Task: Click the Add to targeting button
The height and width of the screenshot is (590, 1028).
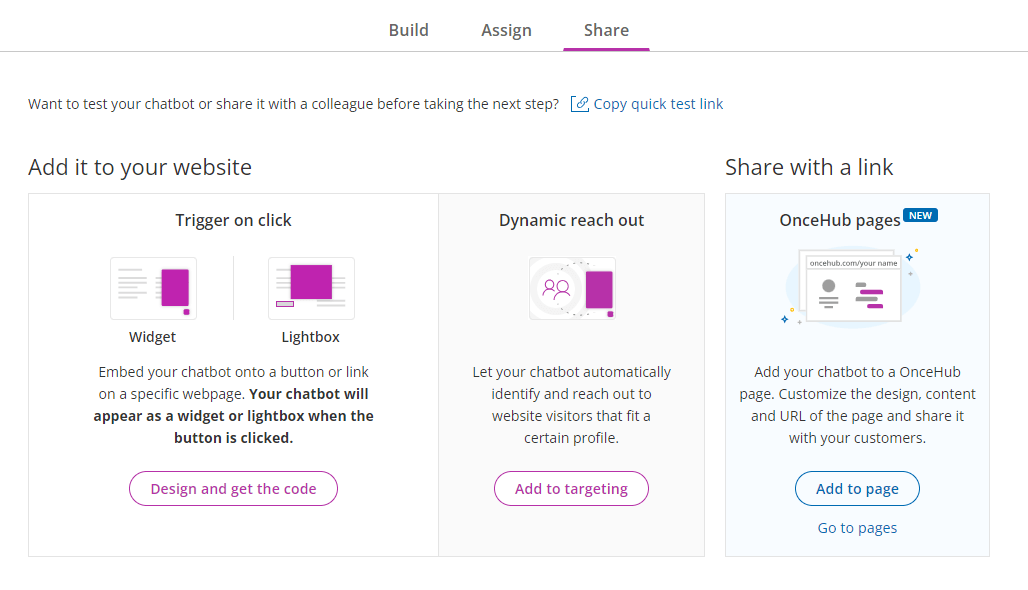Action: (571, 488)
